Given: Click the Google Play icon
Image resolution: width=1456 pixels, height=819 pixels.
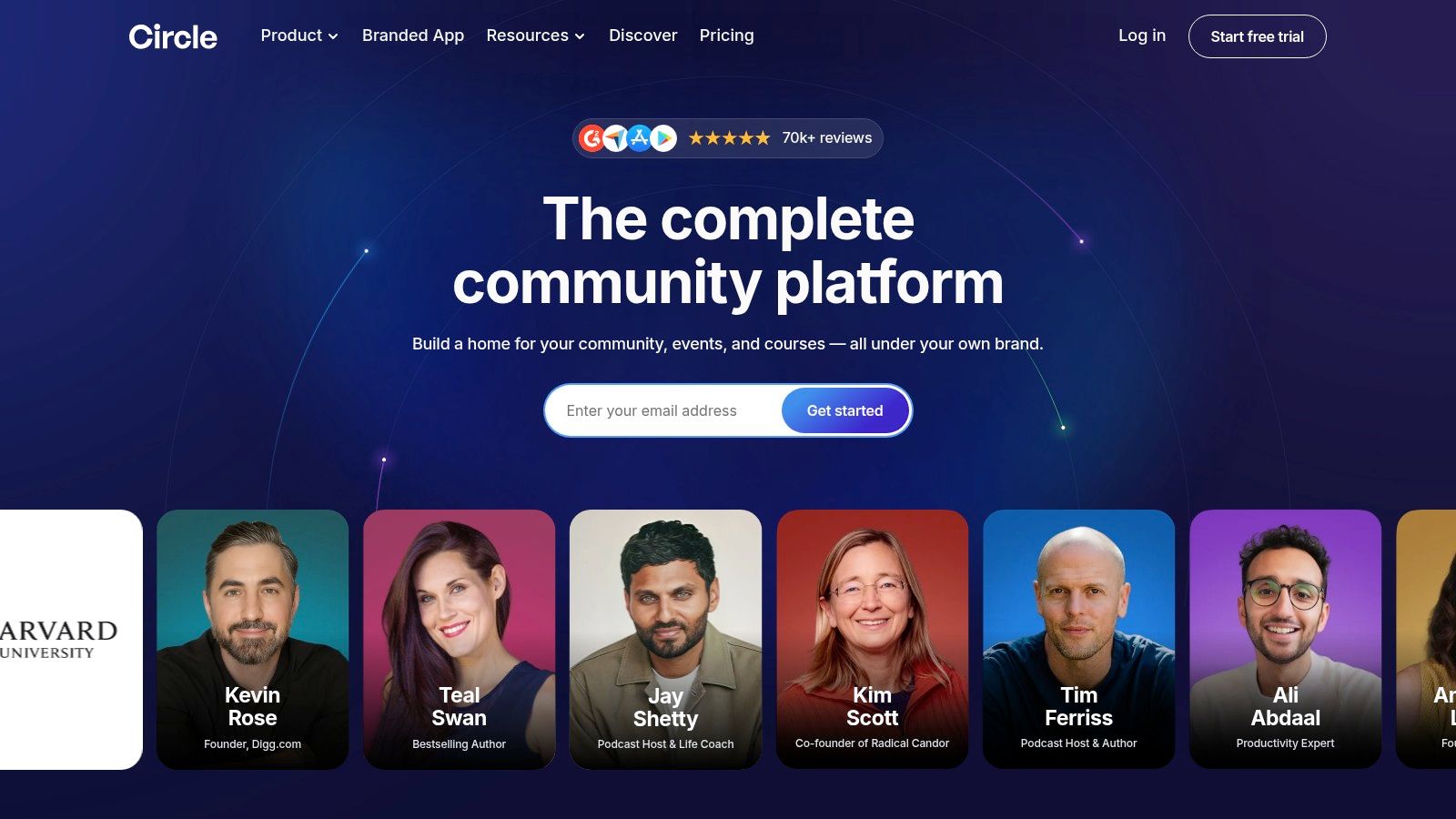Looking at the screenshot, I should [664, 138].
